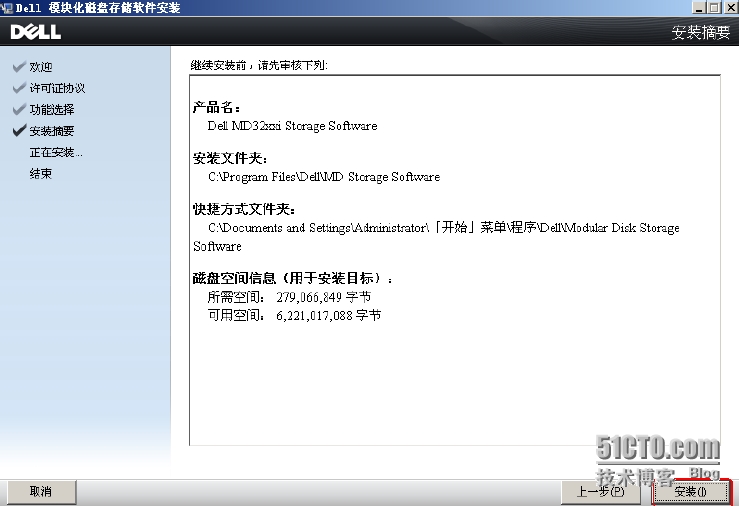Click the 取消 (Cancel) button

pos(40,492)
